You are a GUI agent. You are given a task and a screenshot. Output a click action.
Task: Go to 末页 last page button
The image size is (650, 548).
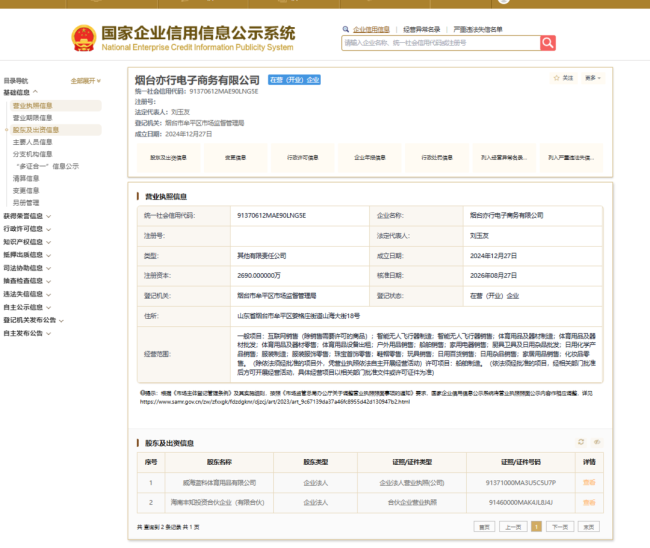point(589,527)
